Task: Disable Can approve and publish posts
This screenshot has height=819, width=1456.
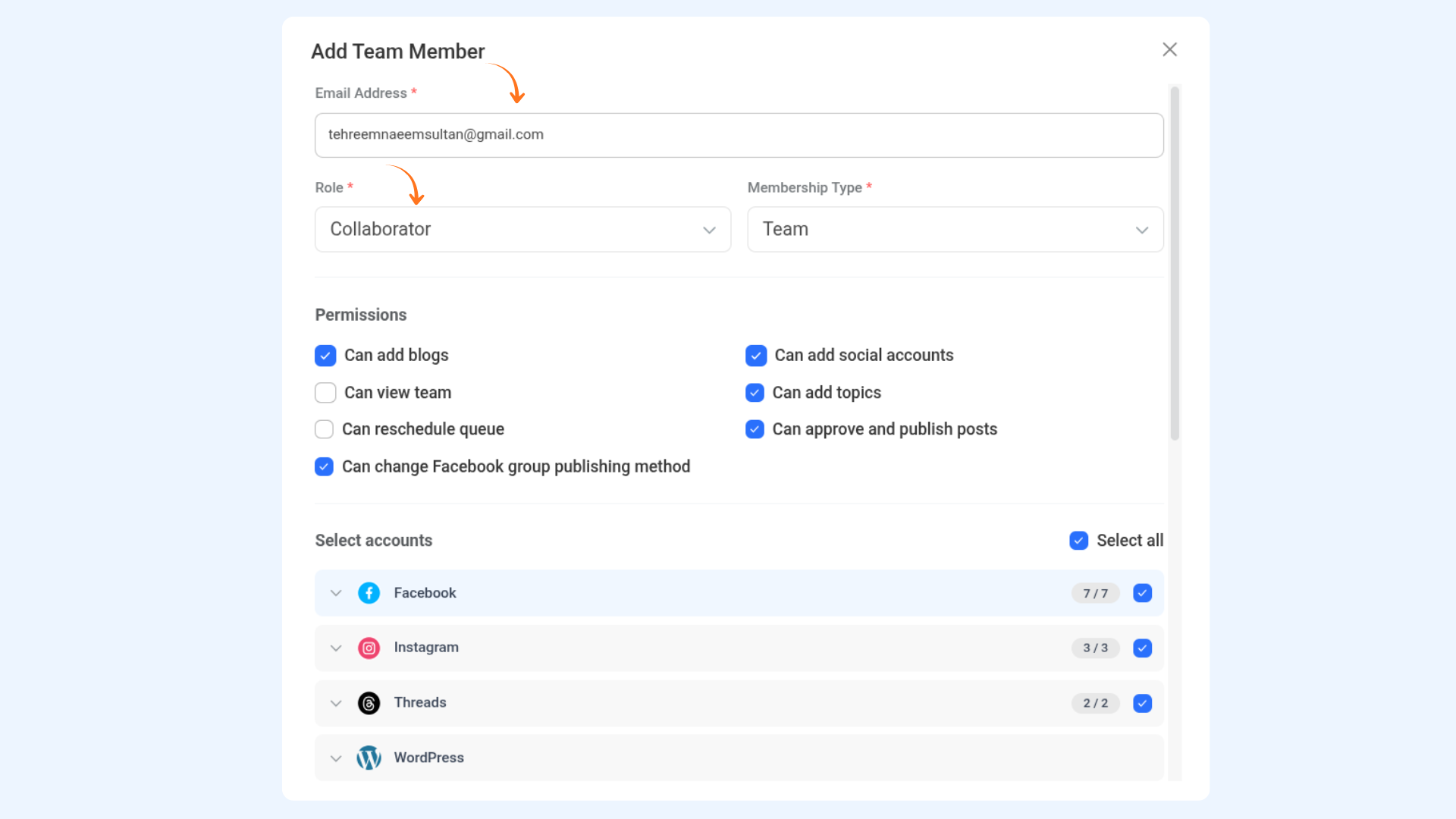Action: (755, 429)
